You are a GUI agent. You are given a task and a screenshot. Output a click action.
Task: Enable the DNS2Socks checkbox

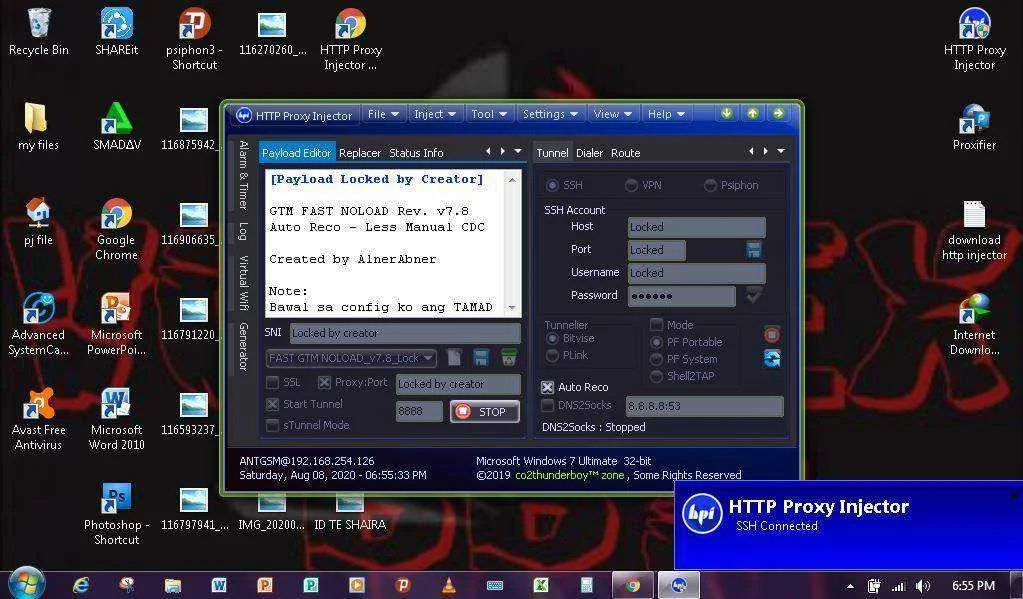[548, 406]
